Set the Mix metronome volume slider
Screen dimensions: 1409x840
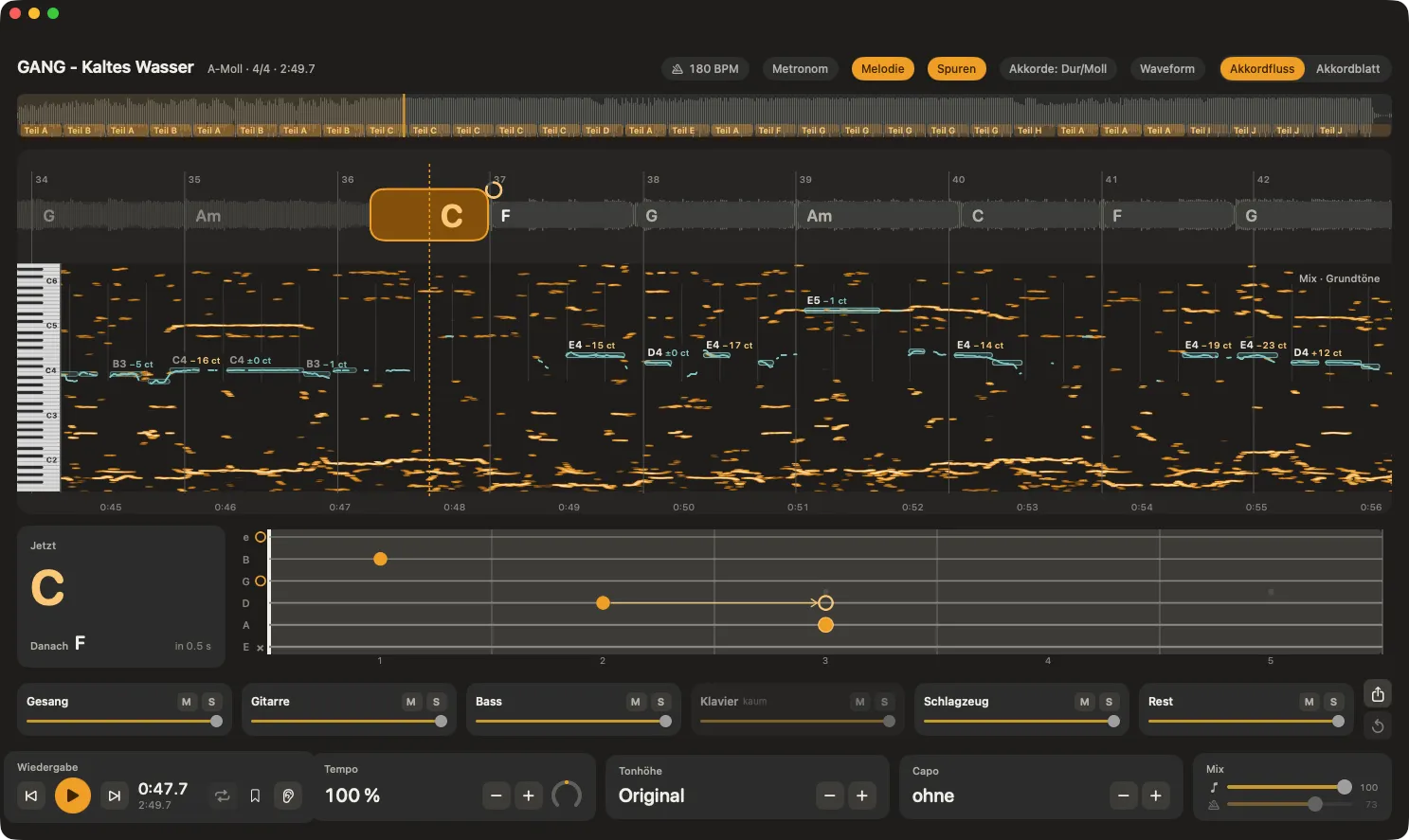click(x=1290, y=804)
